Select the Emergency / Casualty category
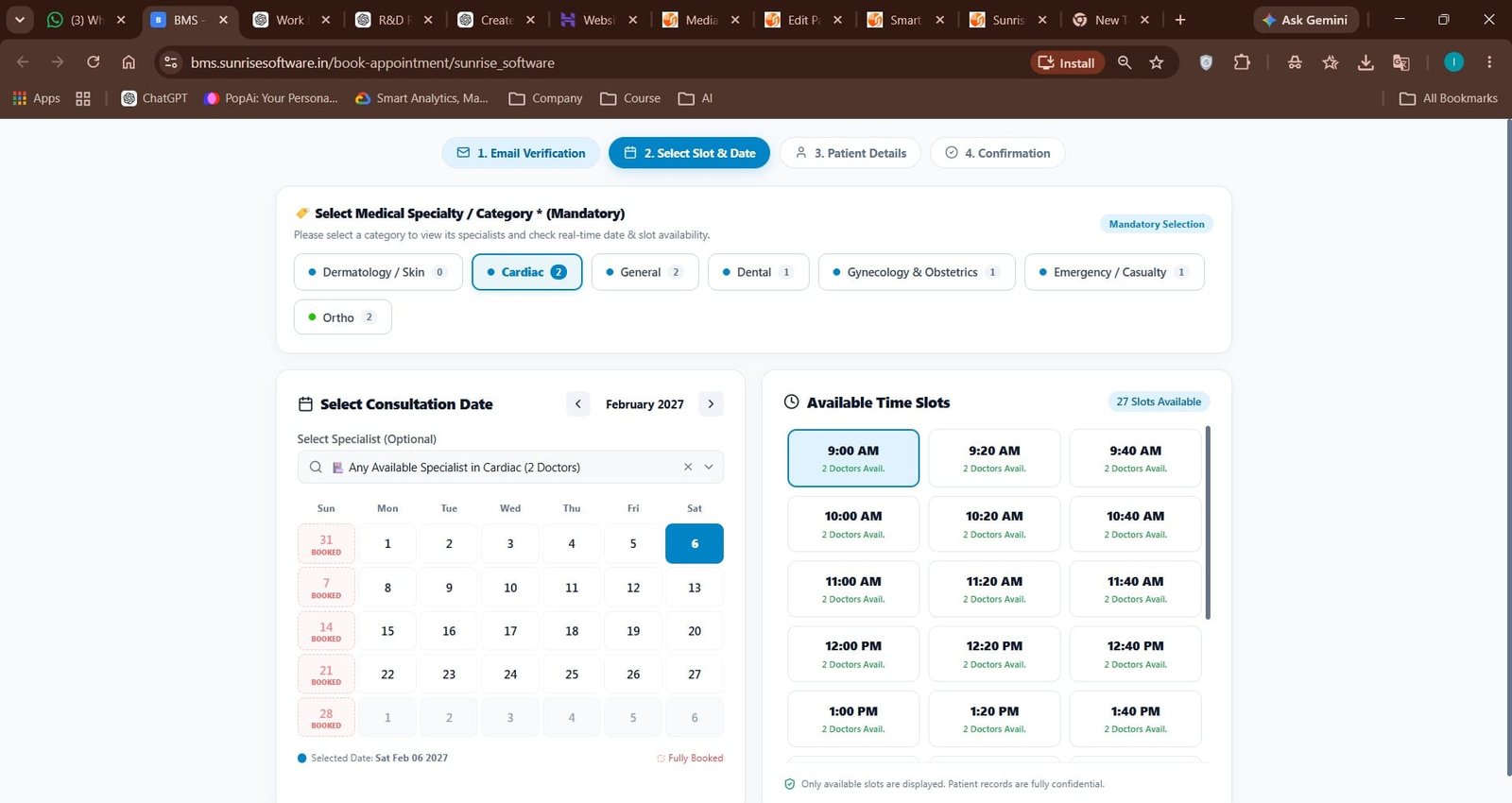This screenshot has width=1512, height=803. coord(1114,272)
